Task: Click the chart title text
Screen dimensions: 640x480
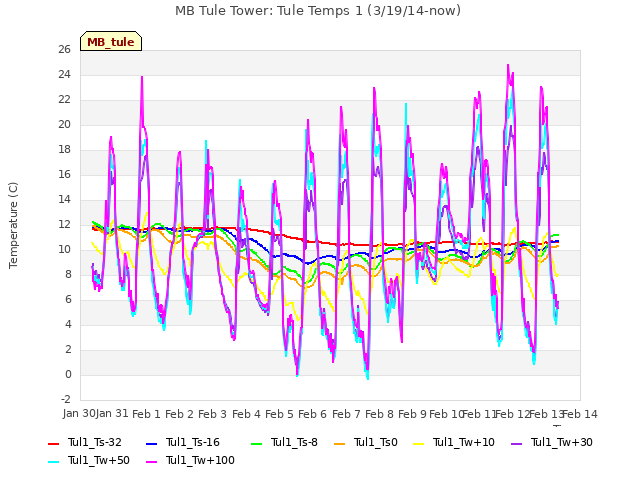Action: [x=318, y=10]
